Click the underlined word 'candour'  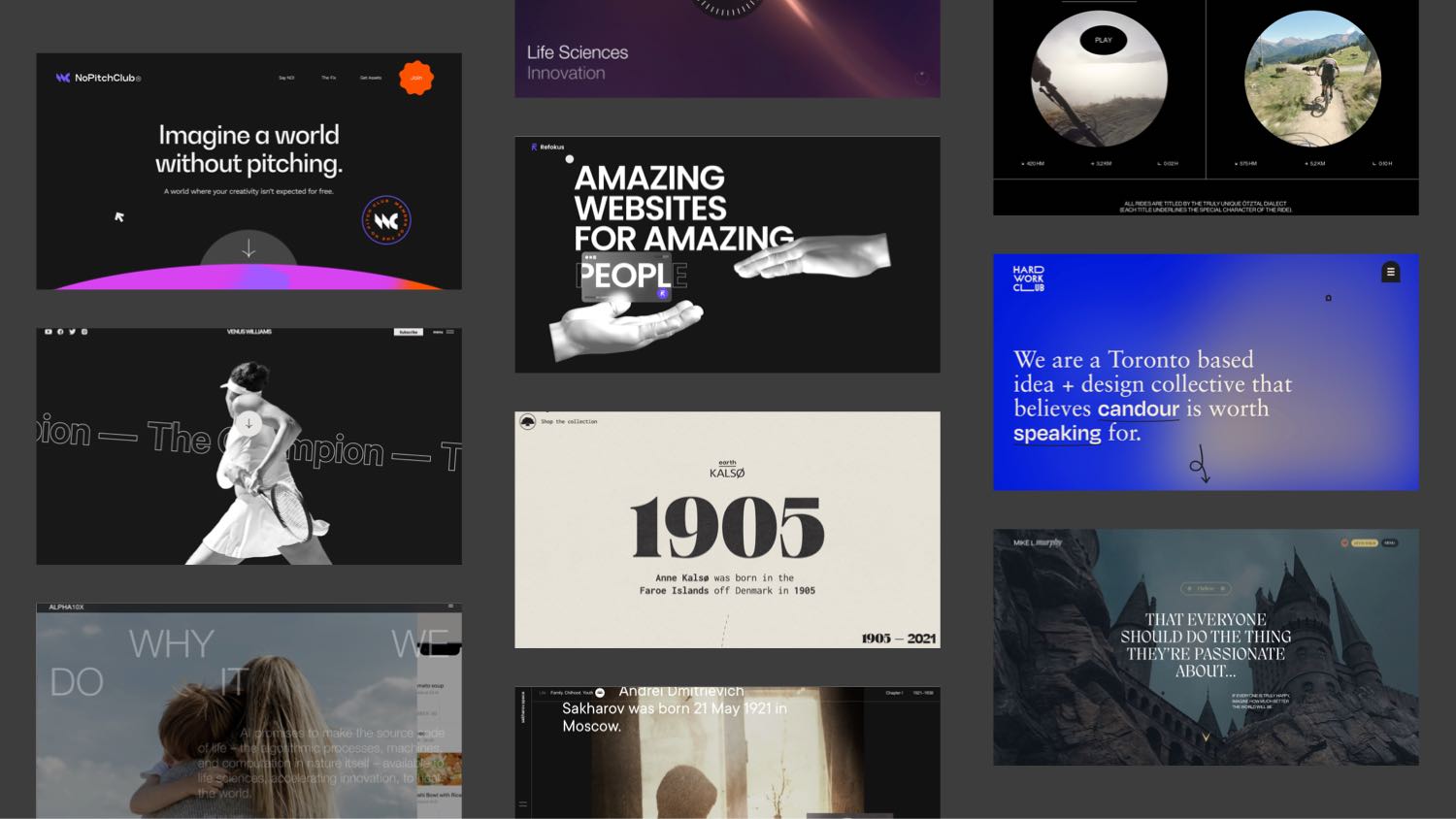1138,409
